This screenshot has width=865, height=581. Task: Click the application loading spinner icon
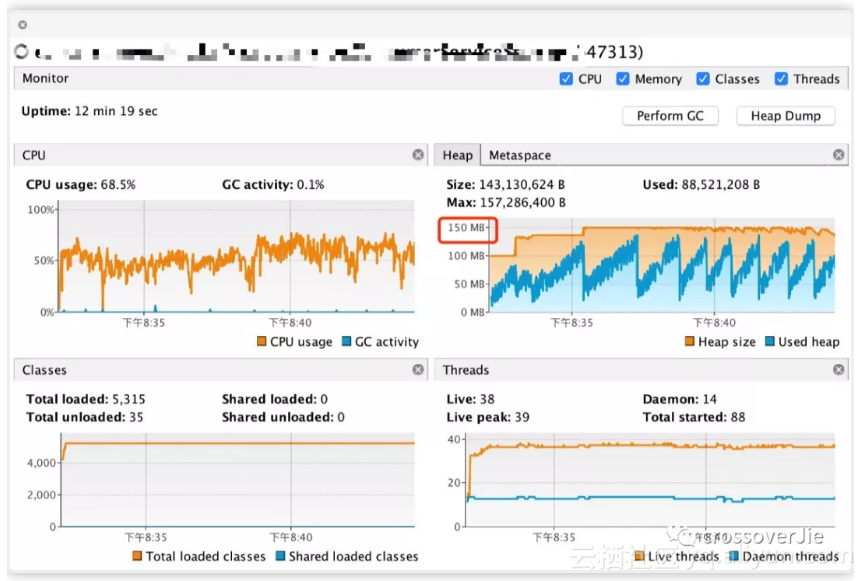point(22,52)
